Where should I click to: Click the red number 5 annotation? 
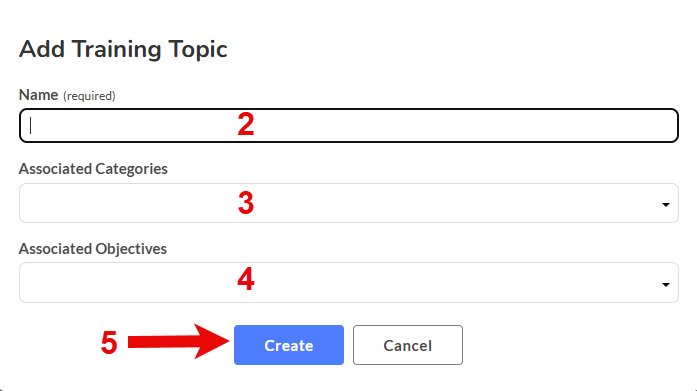109,343
